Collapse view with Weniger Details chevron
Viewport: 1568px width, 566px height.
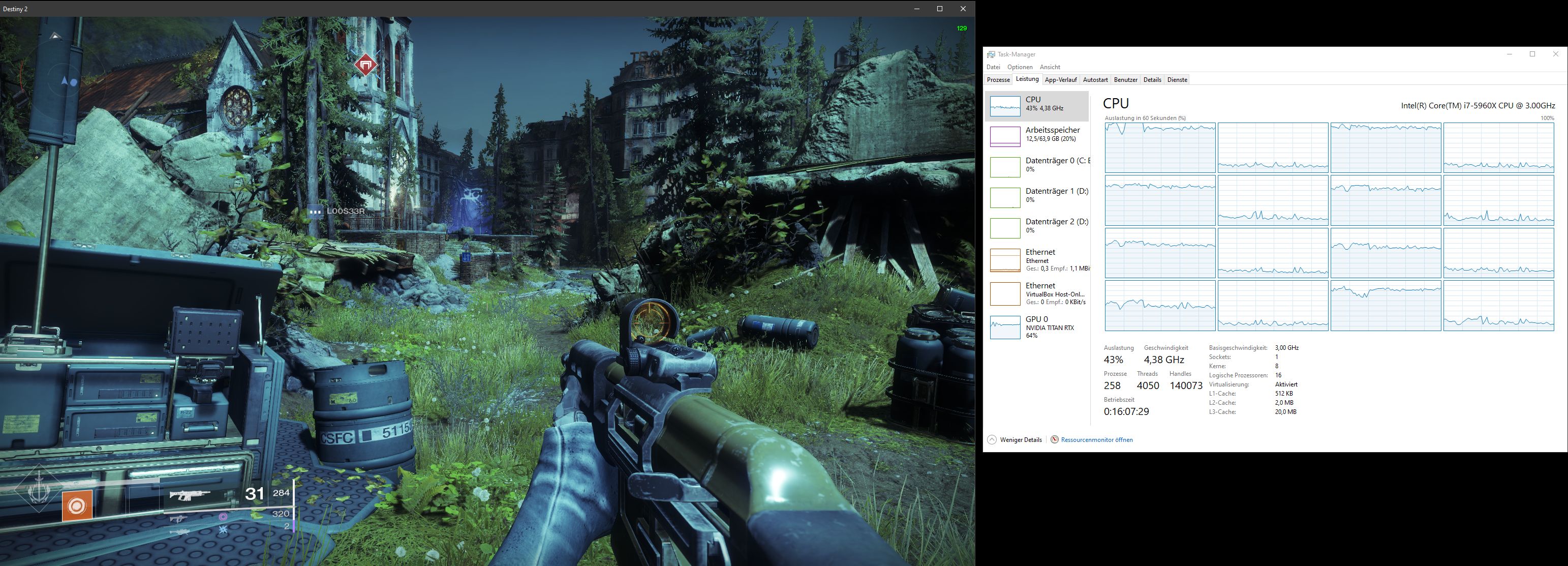pos(992,439)
